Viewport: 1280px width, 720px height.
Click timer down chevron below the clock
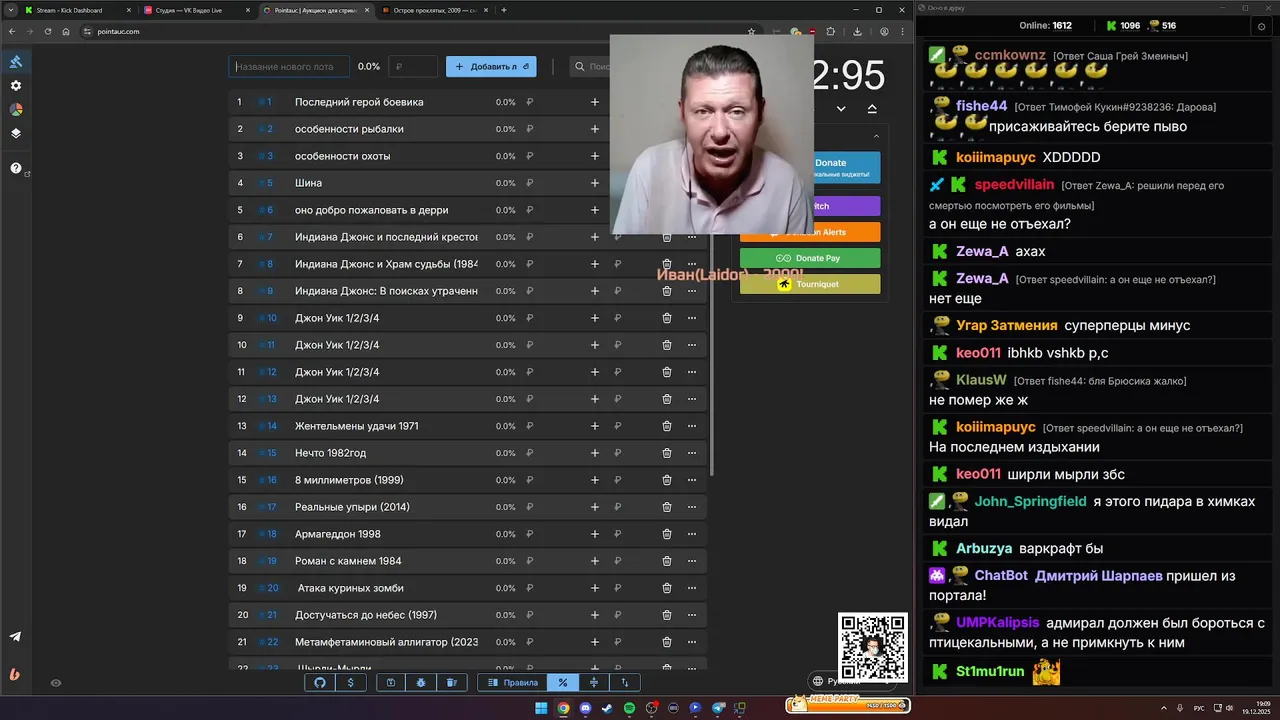coord(841,108)
